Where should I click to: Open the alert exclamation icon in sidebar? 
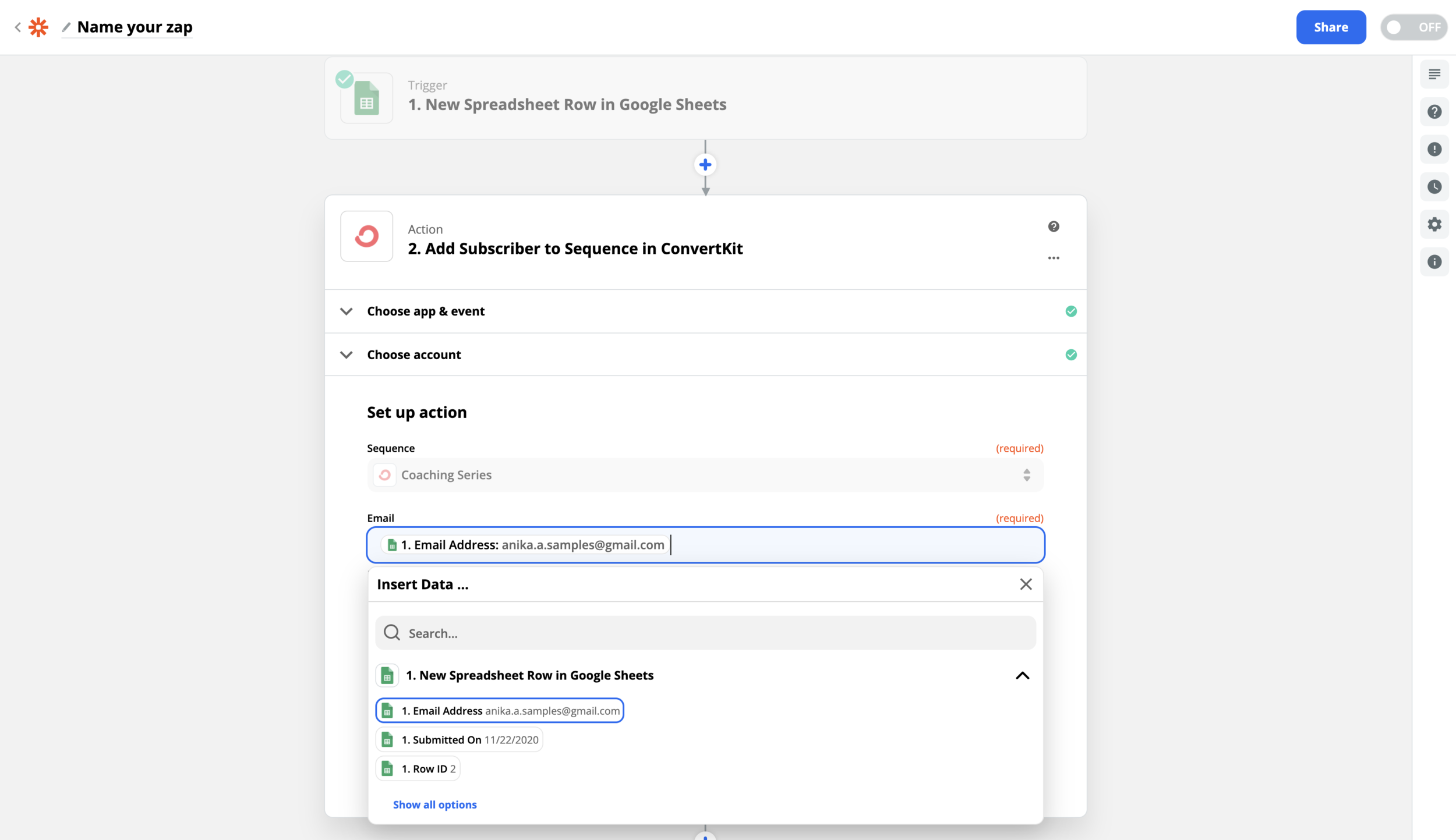click(x=1434, y=149)
